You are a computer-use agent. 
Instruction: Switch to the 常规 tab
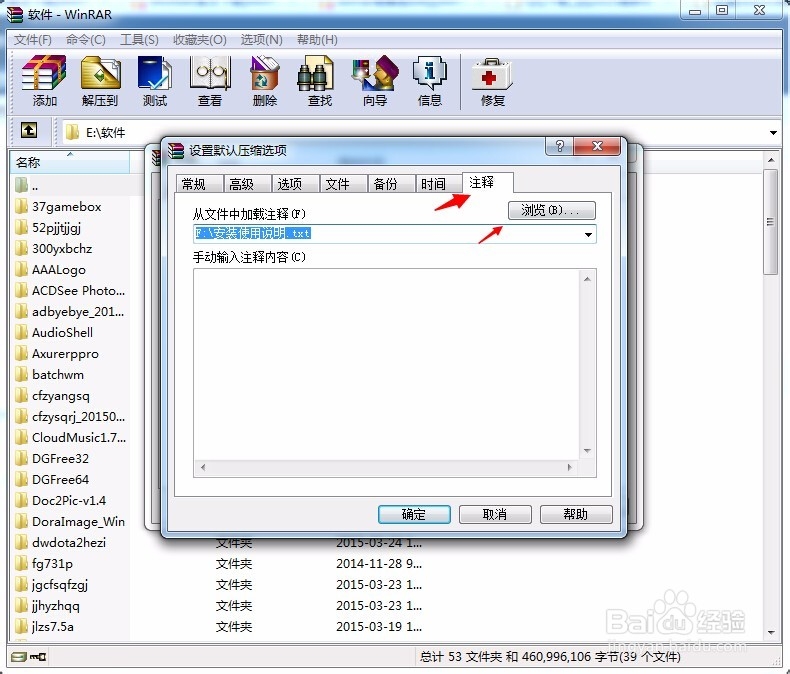point(199,184)
